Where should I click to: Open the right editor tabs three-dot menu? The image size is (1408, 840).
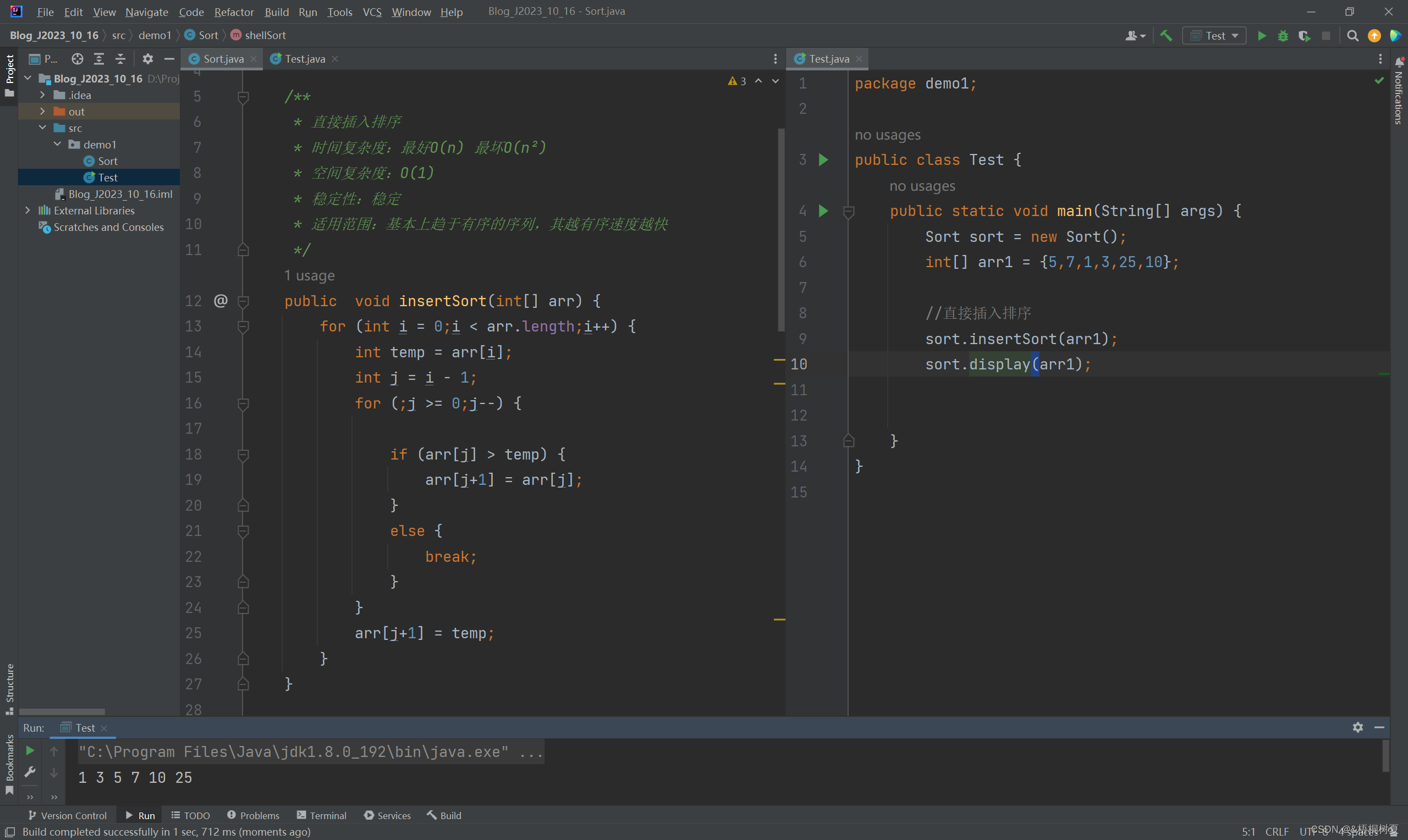click(1380, 59)
